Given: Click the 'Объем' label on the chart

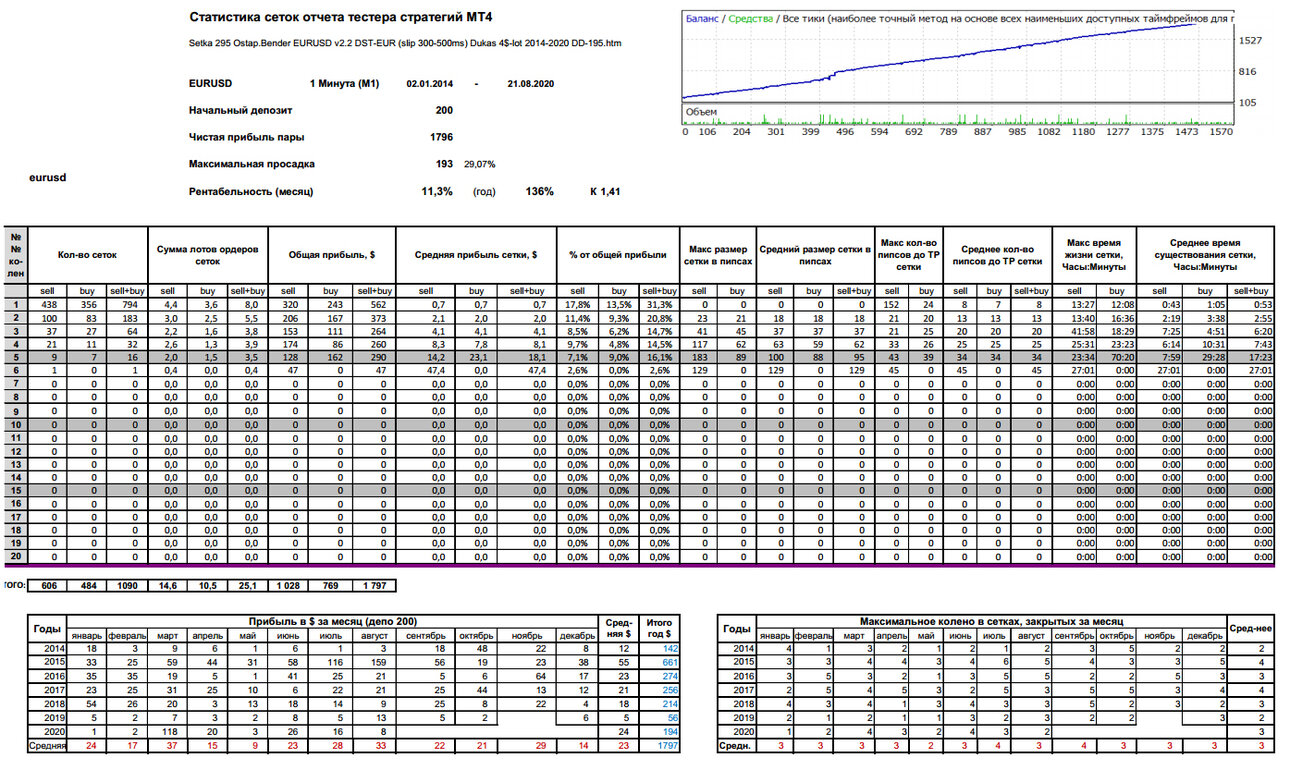Looking at the screenshot, I should (700, 110).
